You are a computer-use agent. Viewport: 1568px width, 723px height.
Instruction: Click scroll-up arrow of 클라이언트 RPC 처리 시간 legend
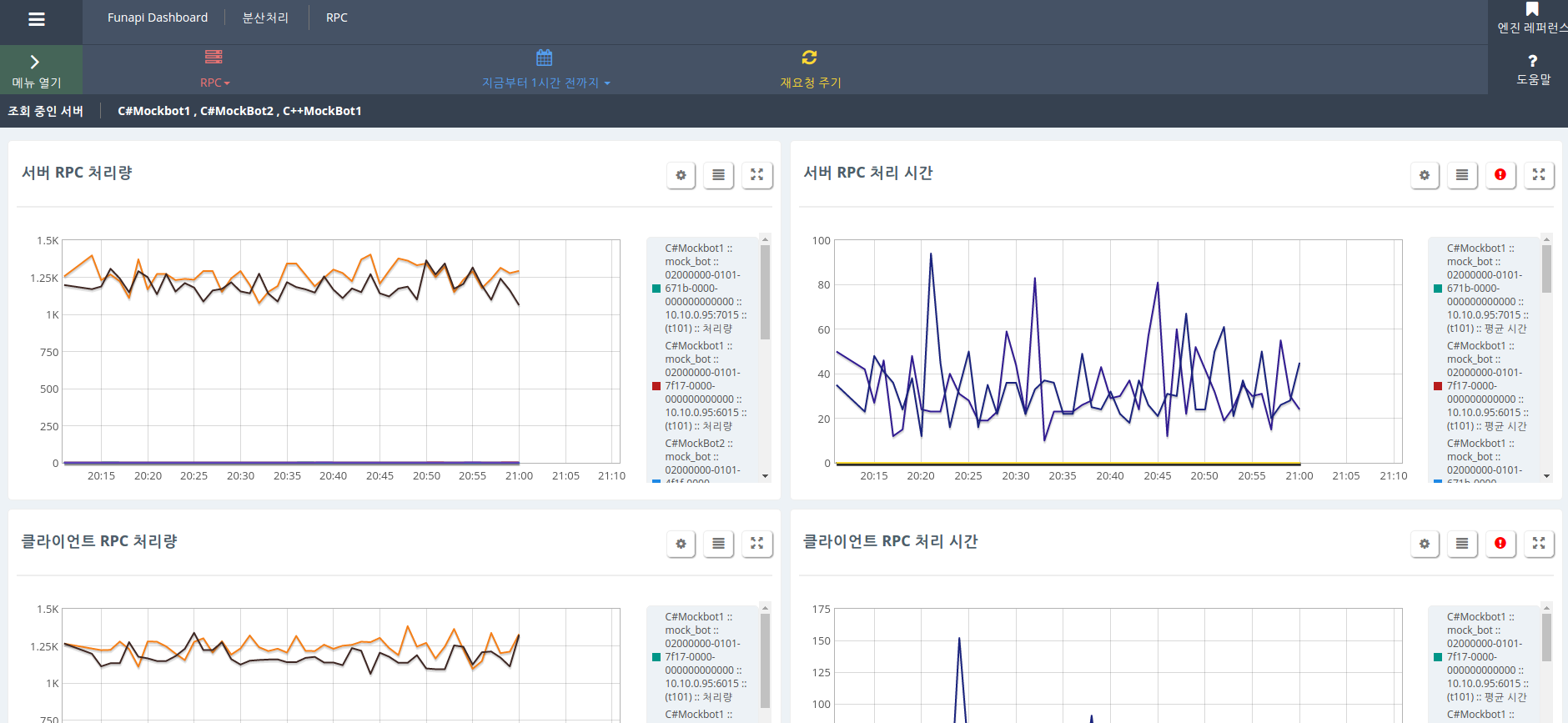[1546, 608]
